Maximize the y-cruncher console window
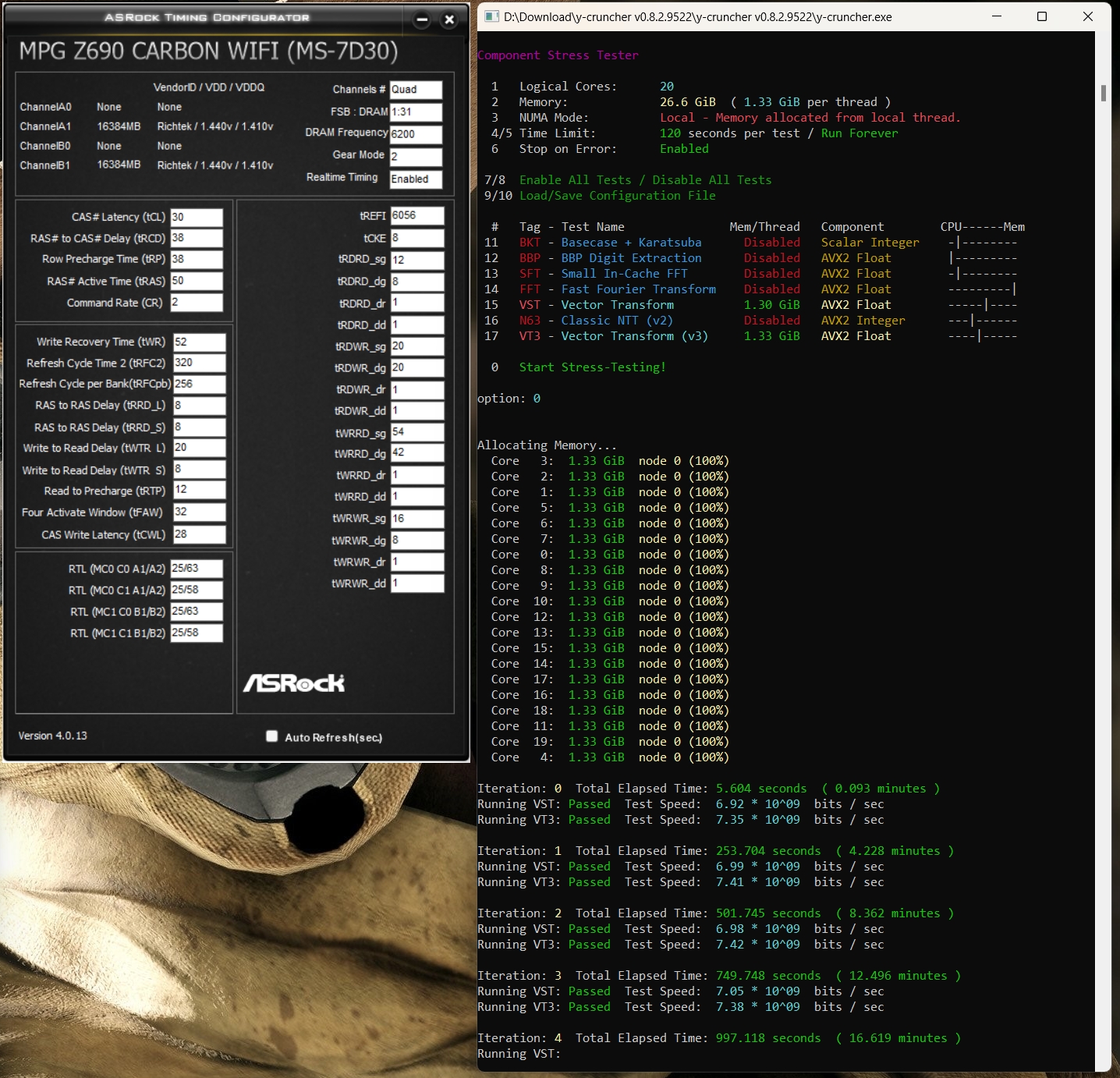 coord(1041,16)
